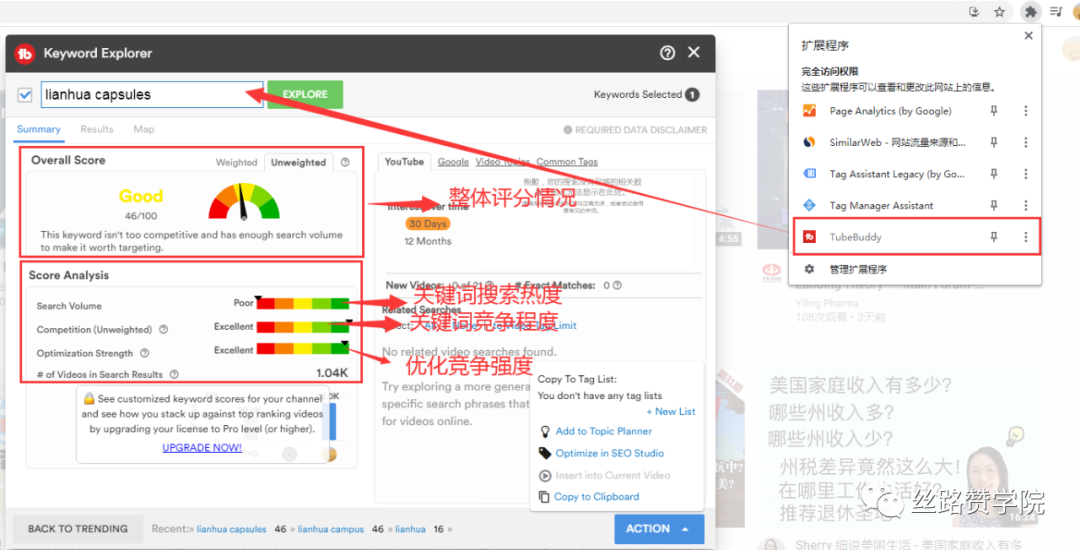Open Keyword Explorer help question mark

tap(667, 53)
